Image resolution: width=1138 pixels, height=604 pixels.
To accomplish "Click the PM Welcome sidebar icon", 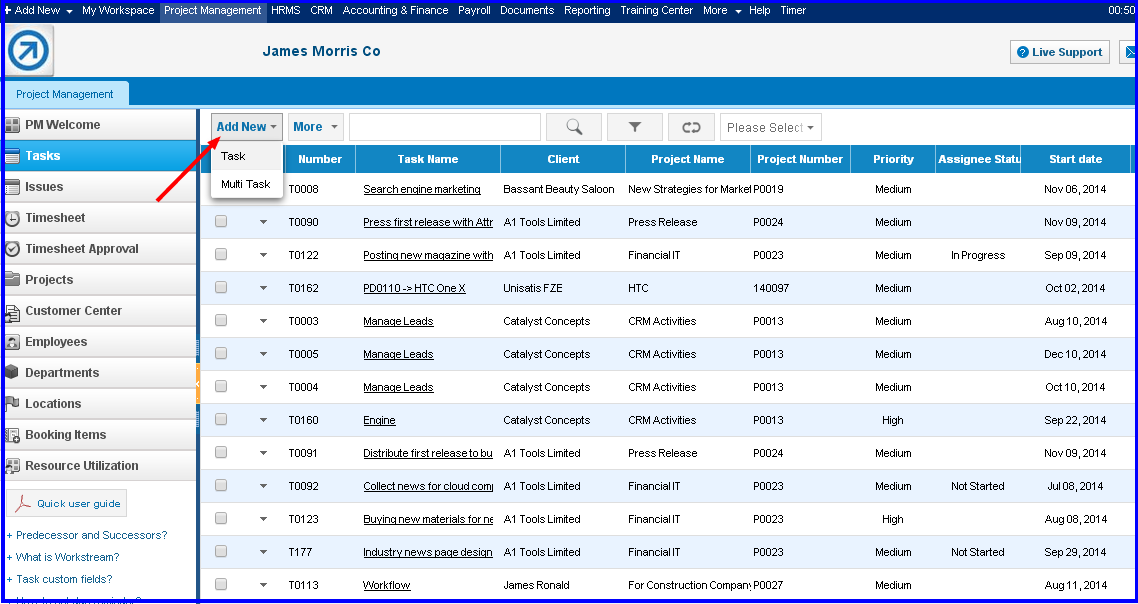I will pyautogui.click(x=12, y=125).
